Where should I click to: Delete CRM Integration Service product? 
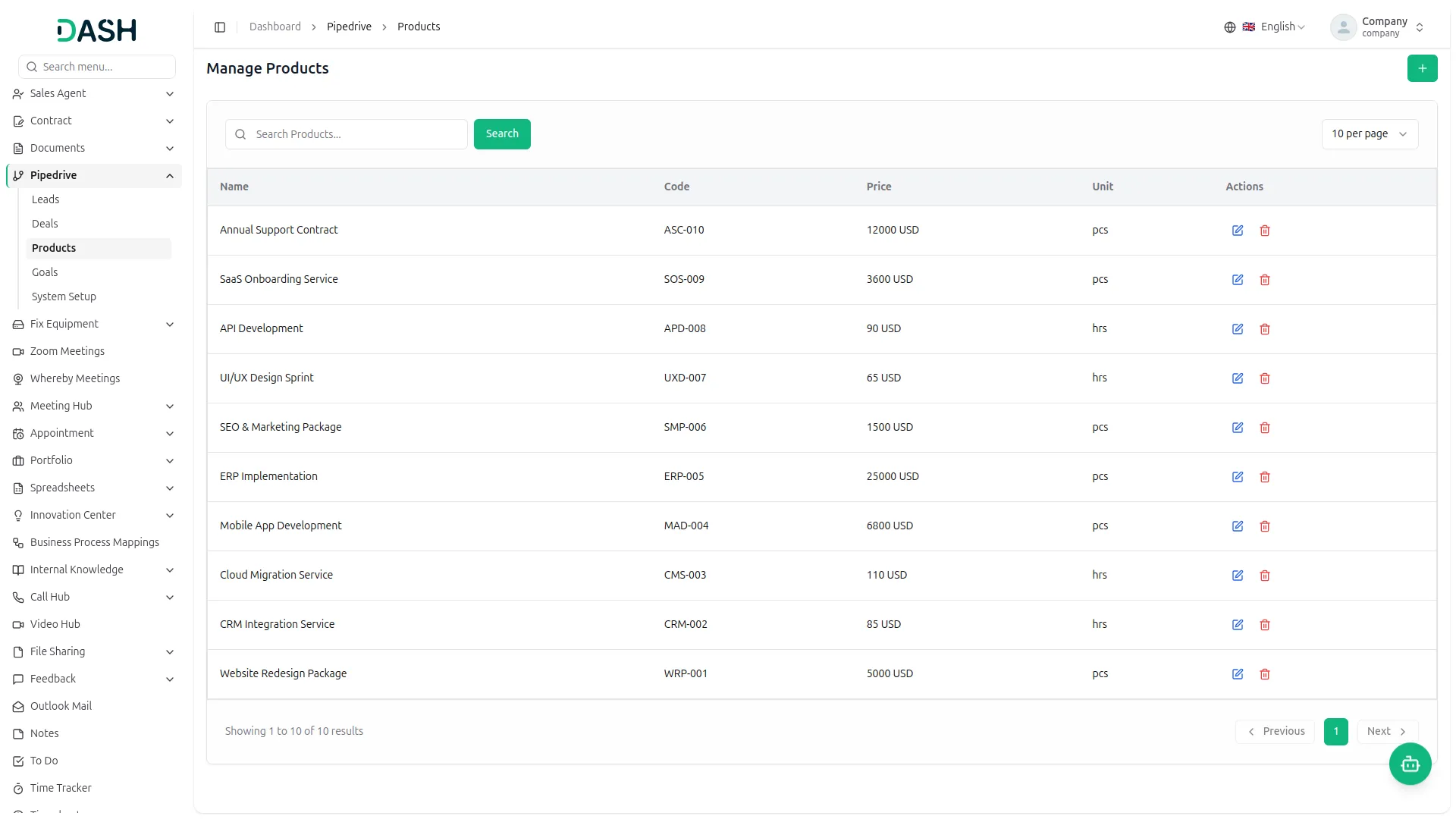click(x=1265, y=625)
